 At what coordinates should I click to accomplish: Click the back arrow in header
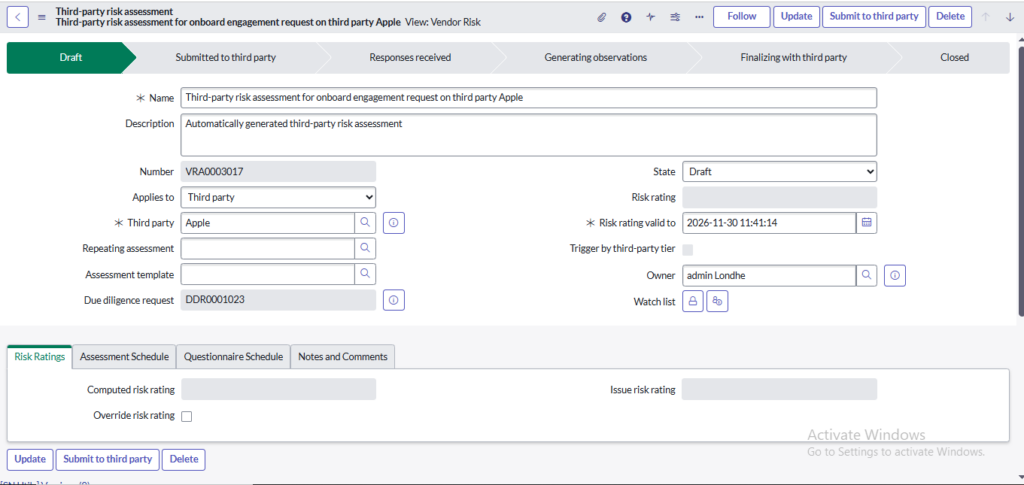[x=20, y=17]
